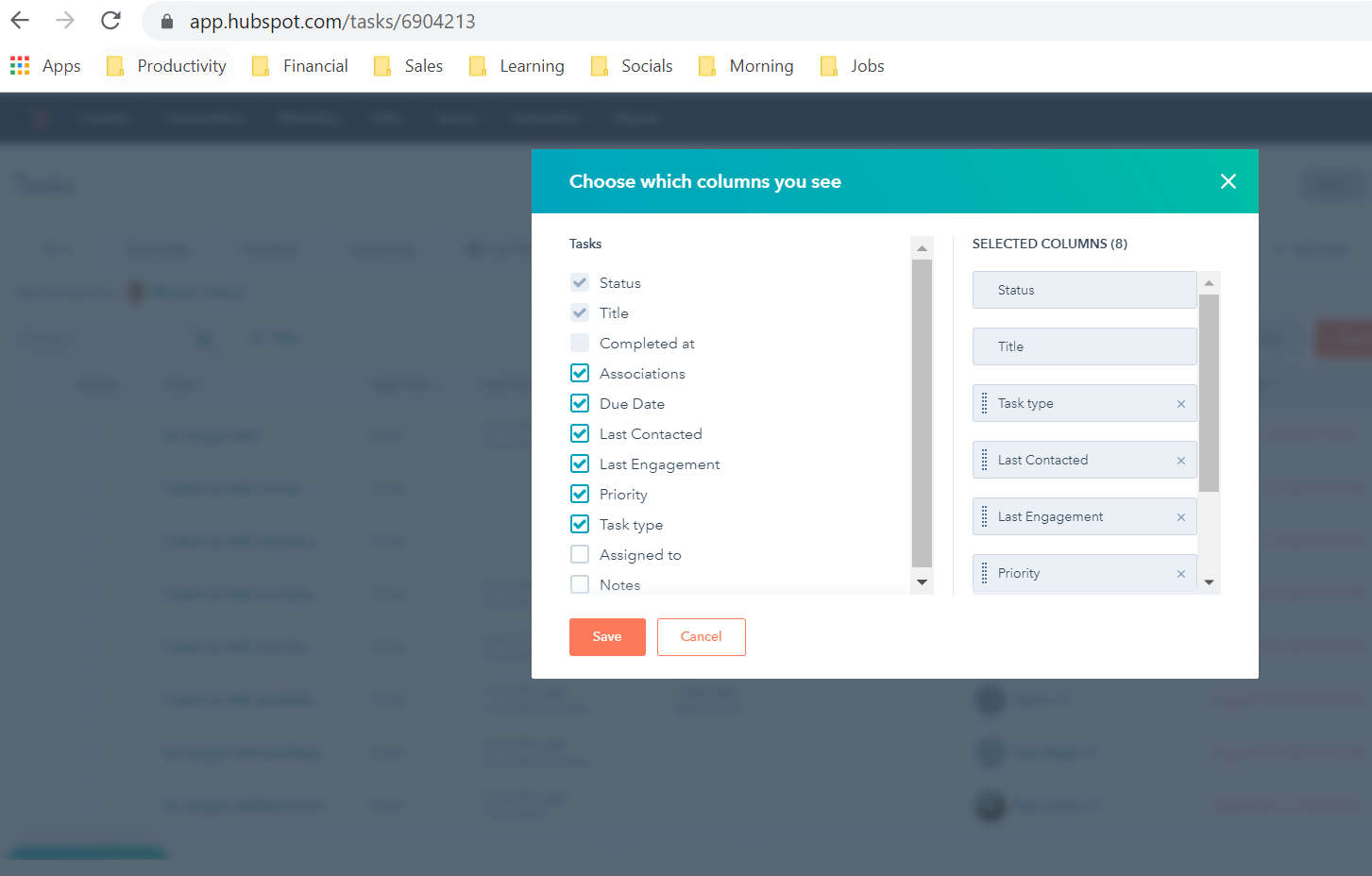Check the Notes checkbox

pos(580,584)
